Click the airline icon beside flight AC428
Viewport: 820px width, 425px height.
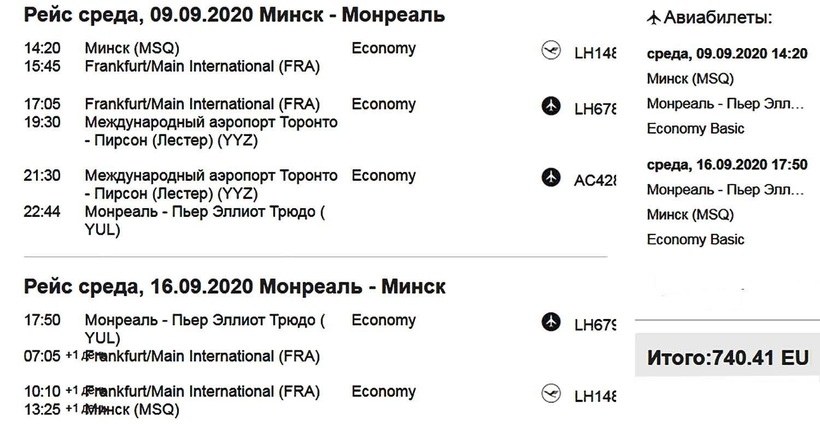(549, 177)
